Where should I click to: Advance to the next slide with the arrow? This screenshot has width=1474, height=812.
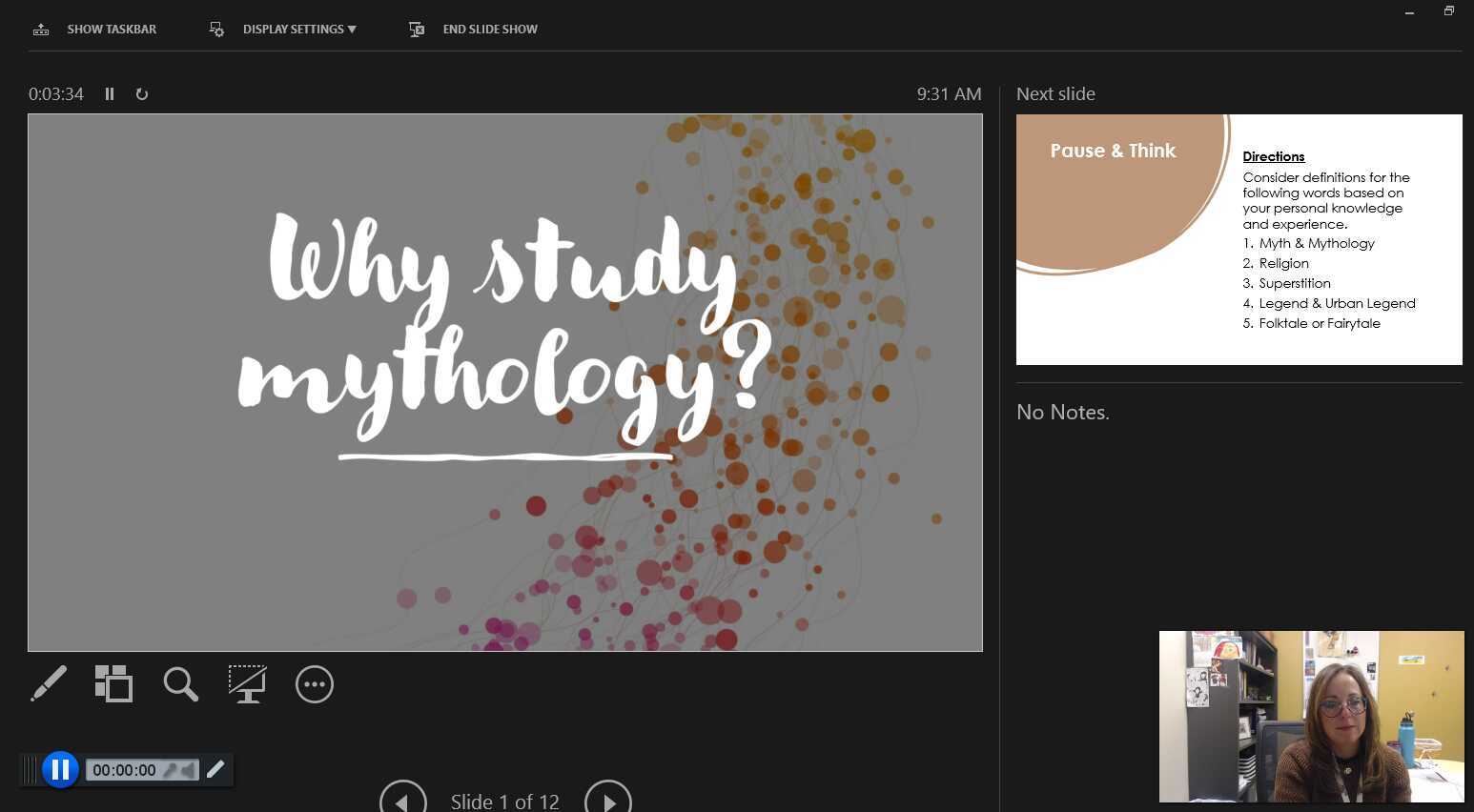click(608, 799)
